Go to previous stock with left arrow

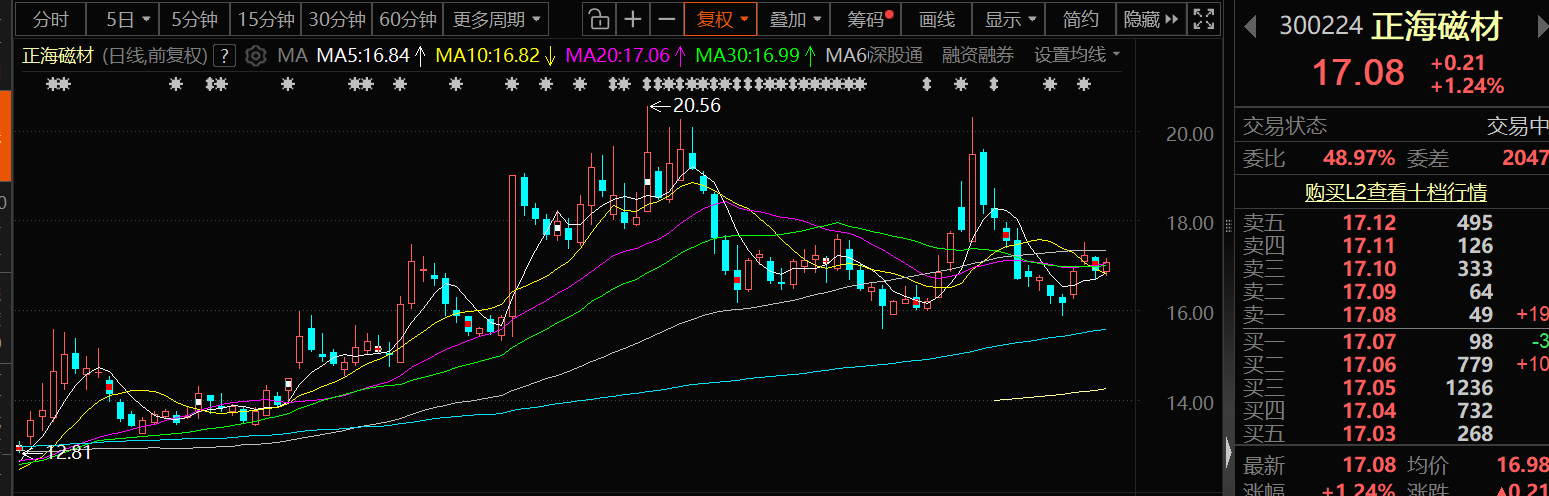[1248, 28]
